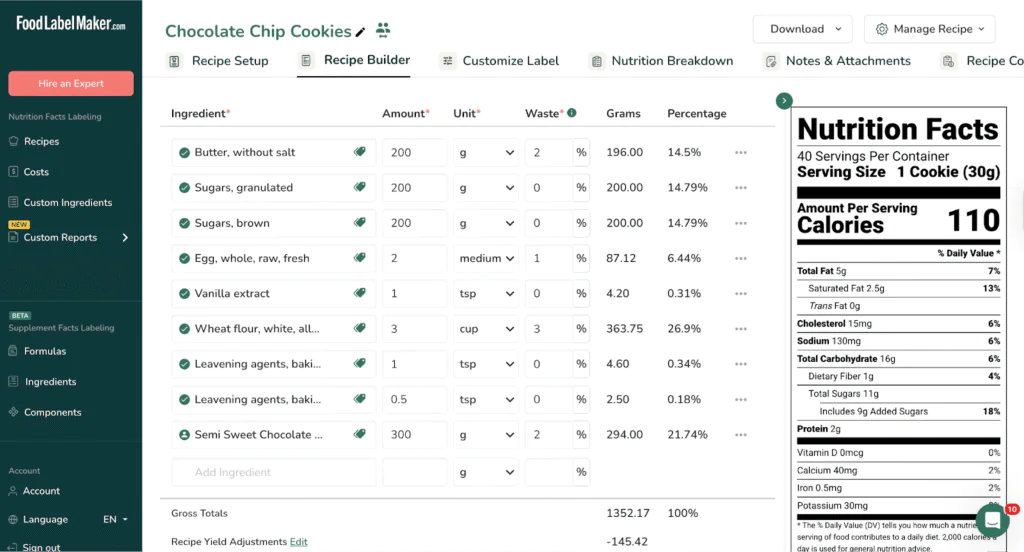Open the Manage Recipe dropdown
The height and width of the screenshot is (552, 1024).
929,29
